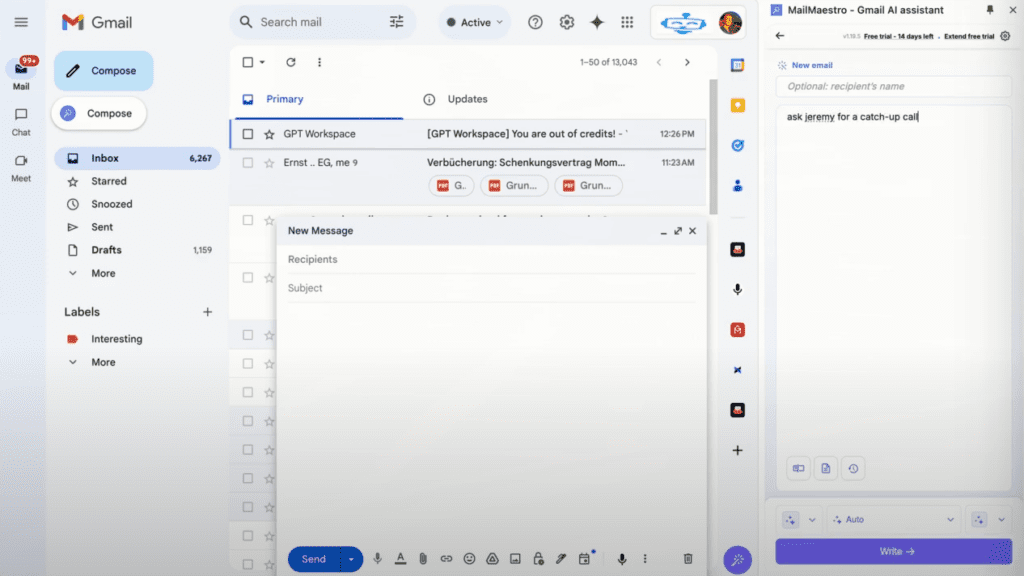Tick the checkbox for Ernst email
The width and height of the screenshot is (1024, 576).
pos(248,163)
